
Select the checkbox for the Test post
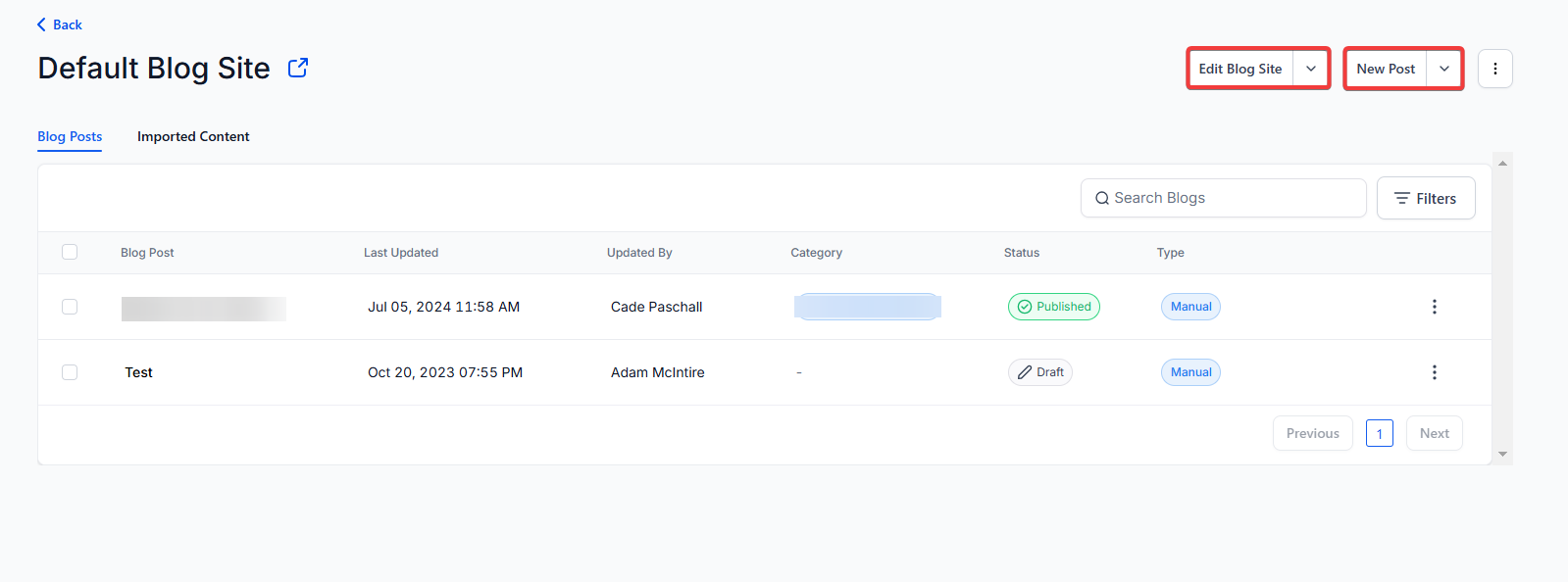pyautogui.click(x=70, y=372)
